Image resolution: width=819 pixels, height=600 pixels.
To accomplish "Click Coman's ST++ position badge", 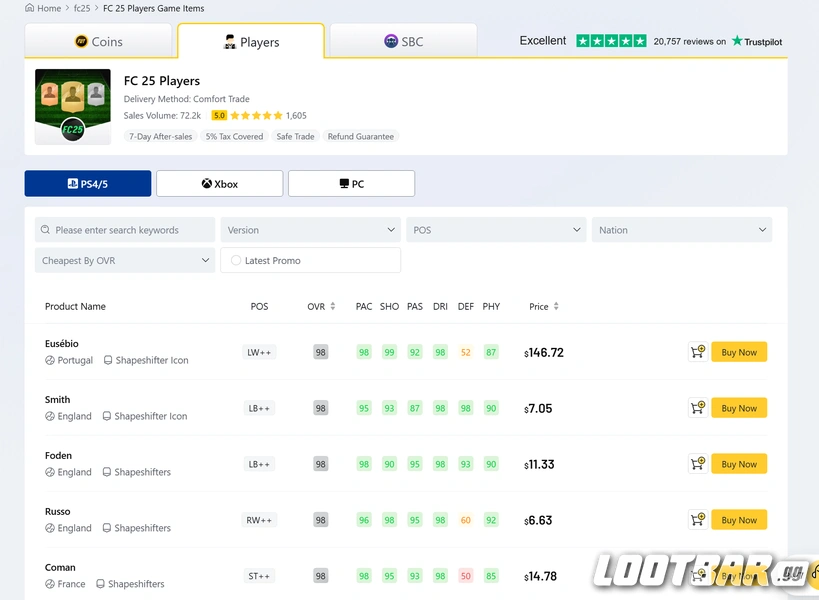I will click(259, 576).
